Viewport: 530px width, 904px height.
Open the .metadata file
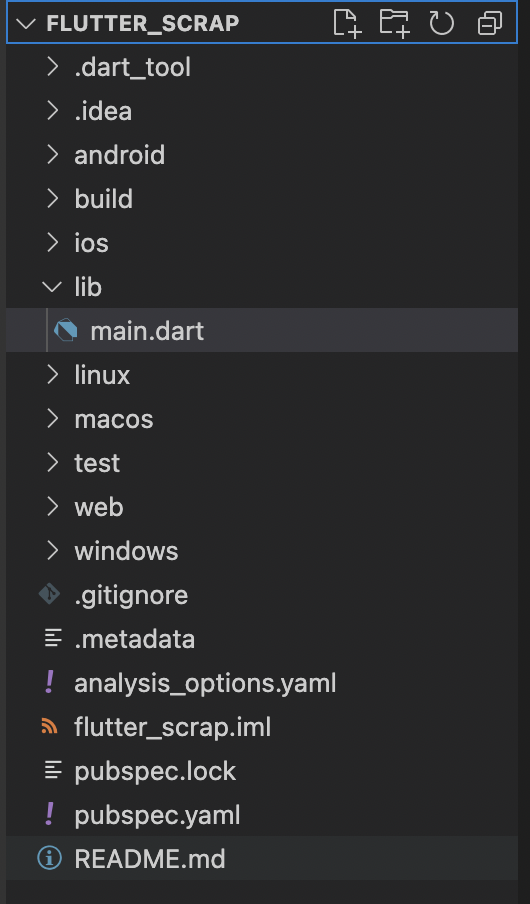click(x=262, y=638)
